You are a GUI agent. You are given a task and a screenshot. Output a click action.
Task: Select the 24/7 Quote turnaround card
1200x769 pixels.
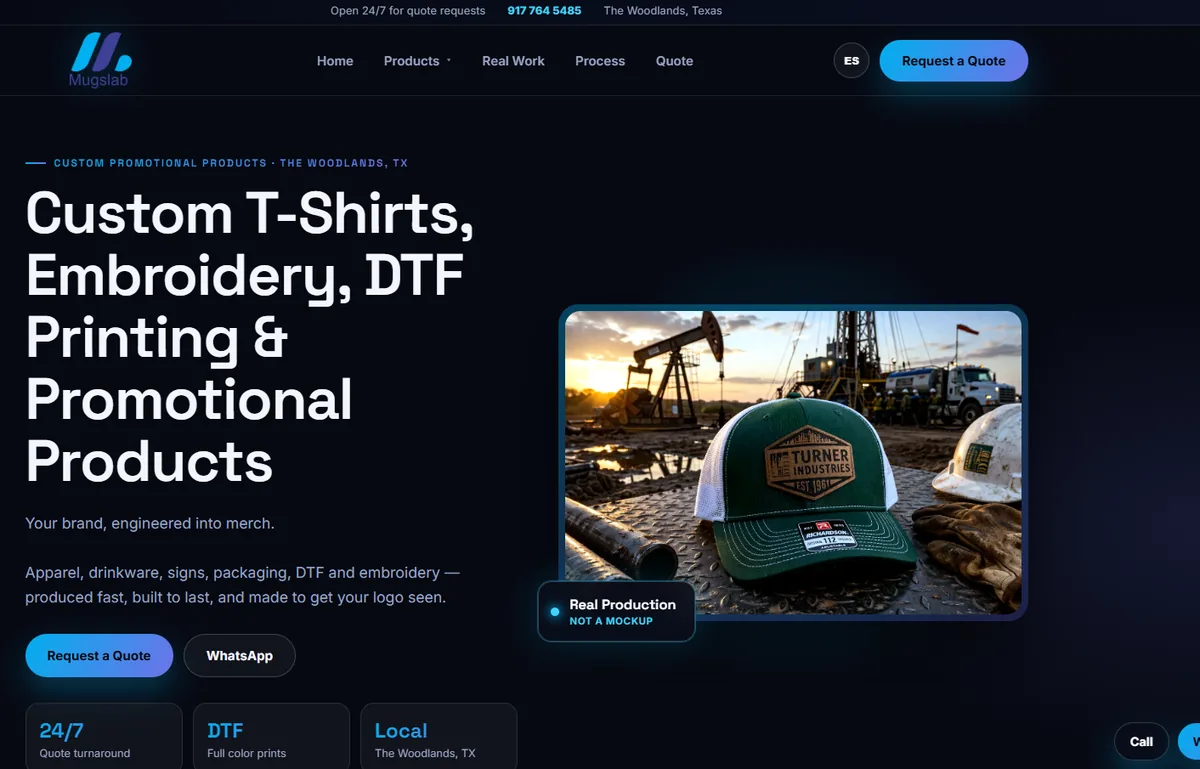pyautogui.click(x=104, y=737)
